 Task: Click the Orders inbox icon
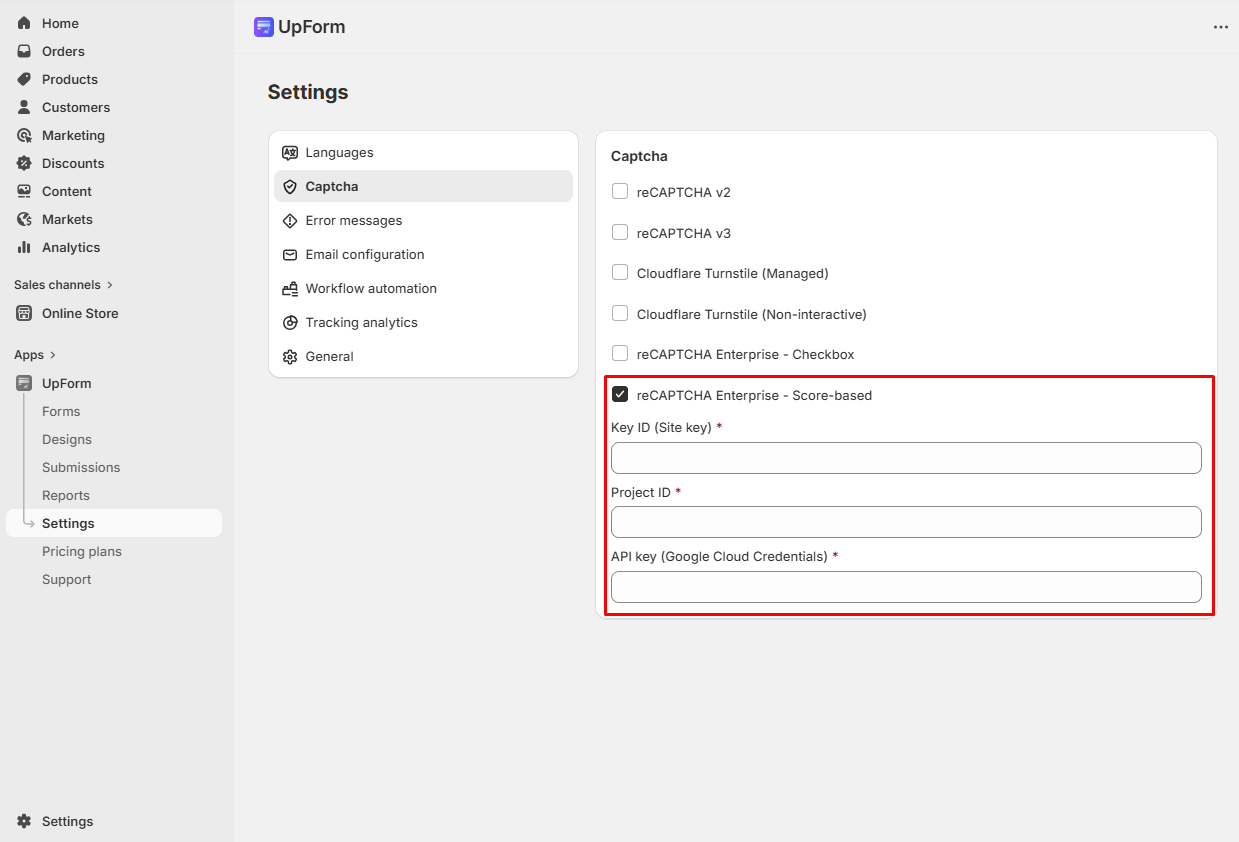pos(24,51)
